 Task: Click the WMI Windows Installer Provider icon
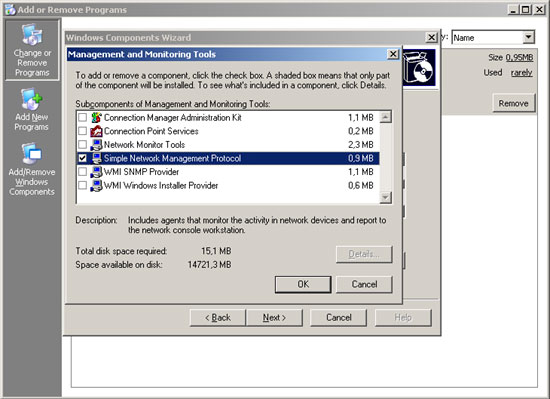(96, 185)
